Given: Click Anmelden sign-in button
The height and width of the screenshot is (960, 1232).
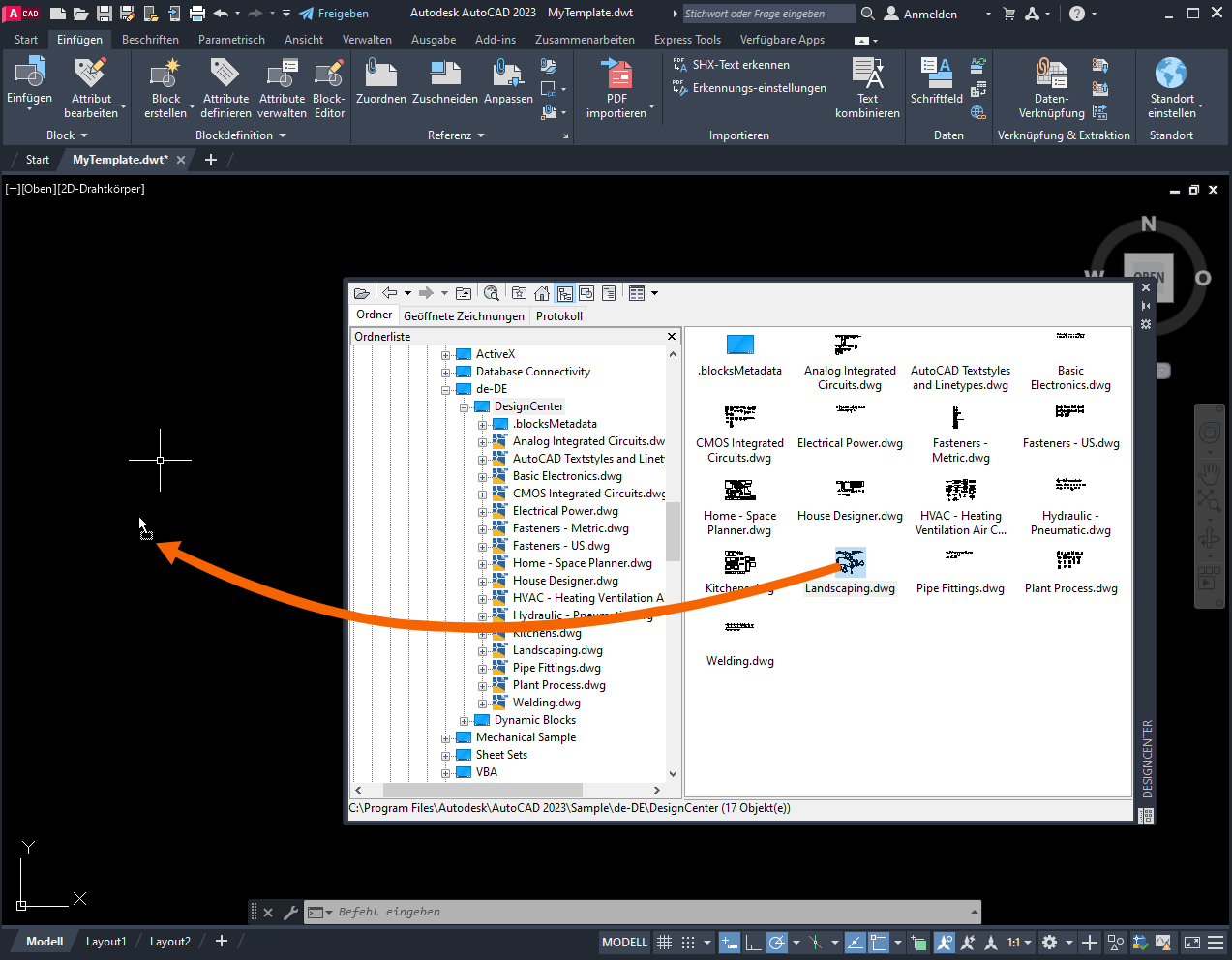Looking at the screenshot, I should [920, 14].
